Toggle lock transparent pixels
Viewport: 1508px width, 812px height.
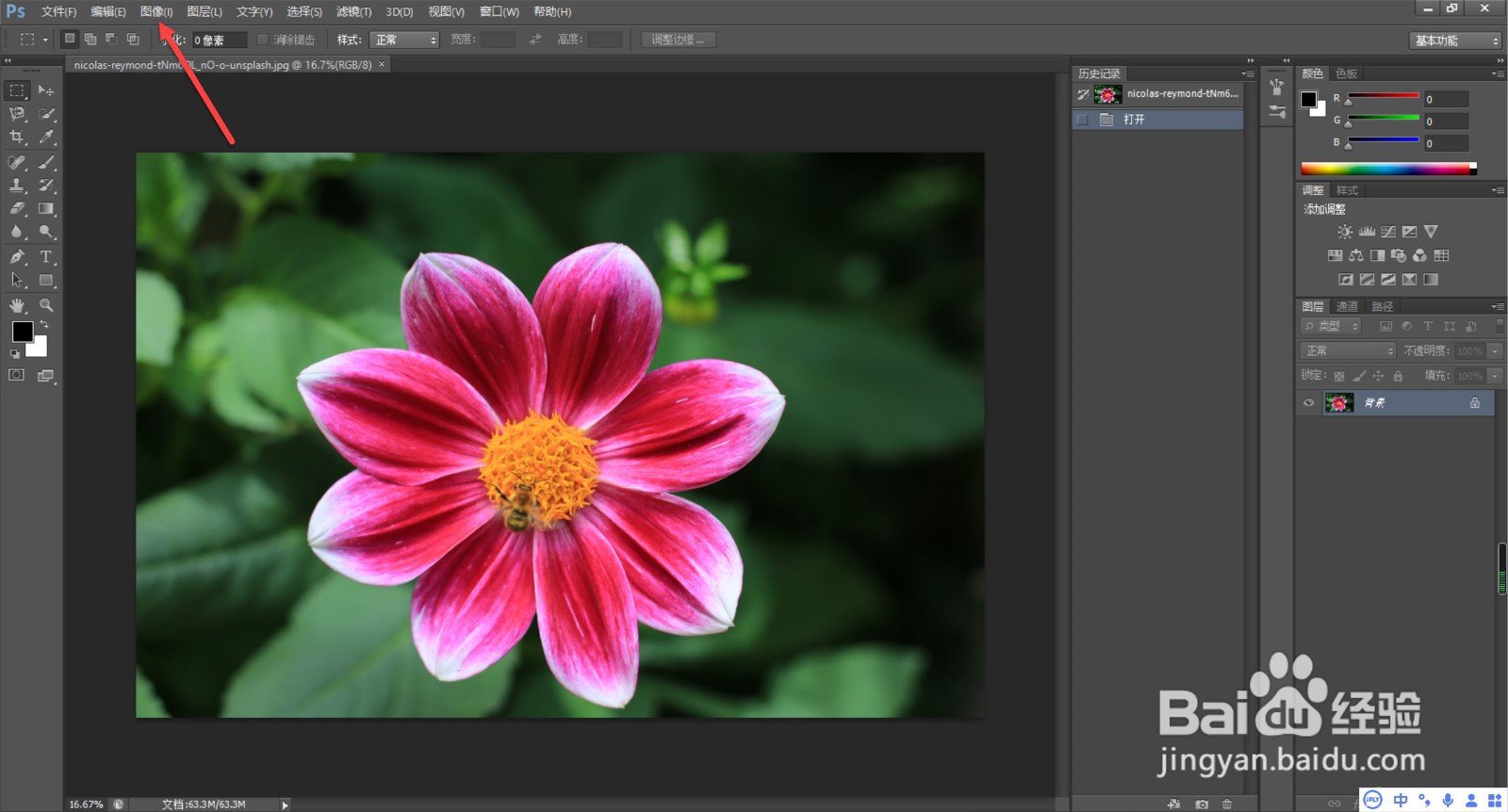pyautogui.click(x=1338, y=376)
